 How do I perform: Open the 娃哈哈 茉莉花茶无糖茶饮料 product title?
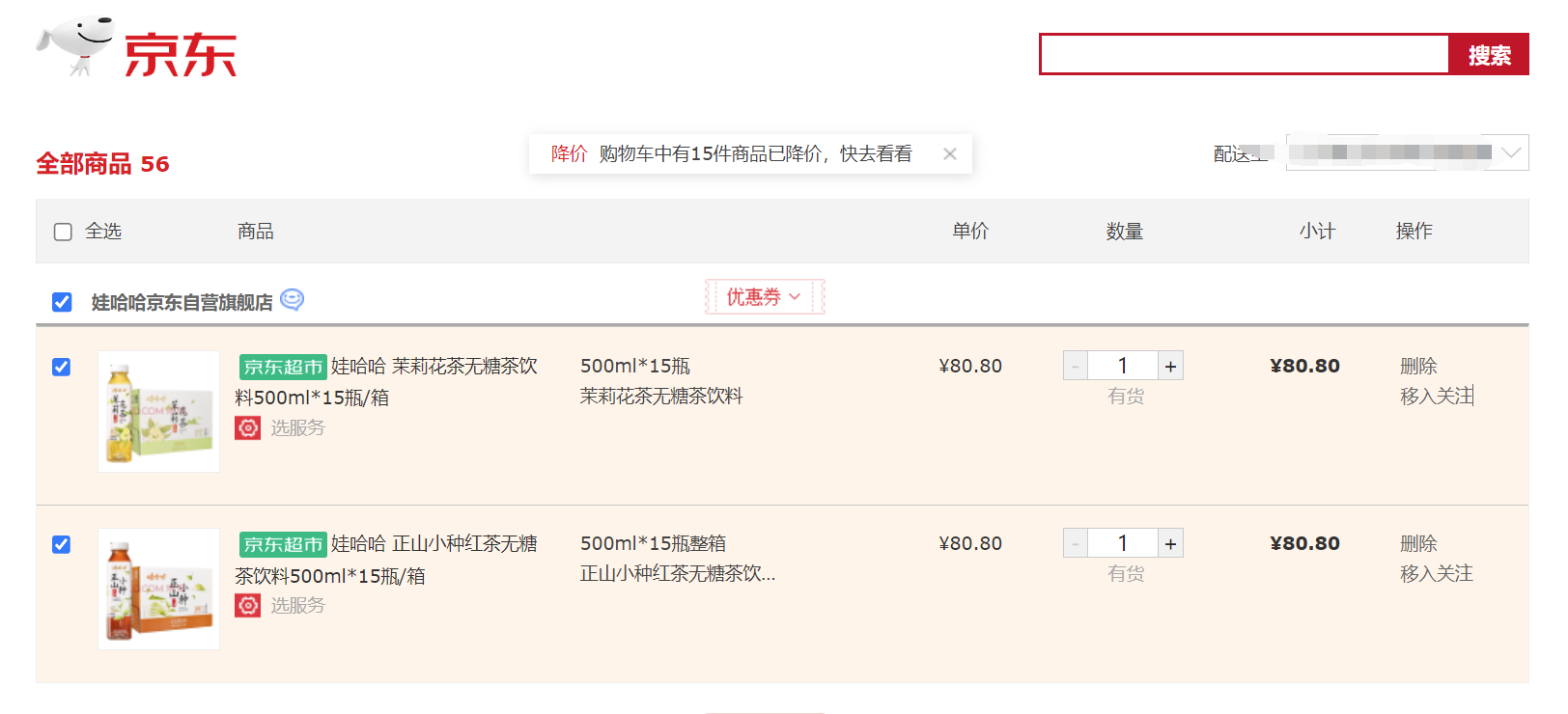click(386, 381)
